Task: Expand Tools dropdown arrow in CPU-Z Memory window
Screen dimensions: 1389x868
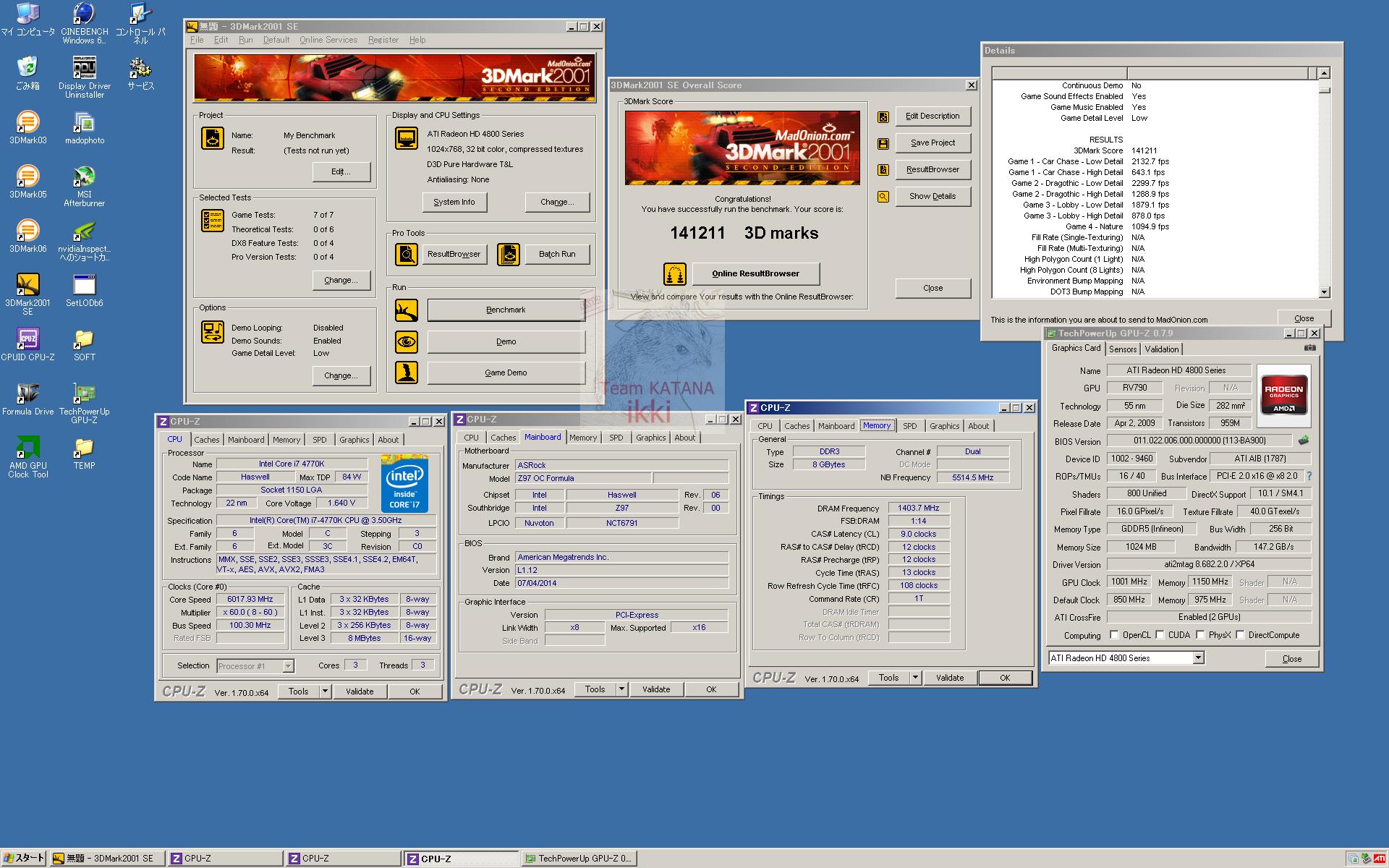Action: pyautogui.click(x=915, y=678)
